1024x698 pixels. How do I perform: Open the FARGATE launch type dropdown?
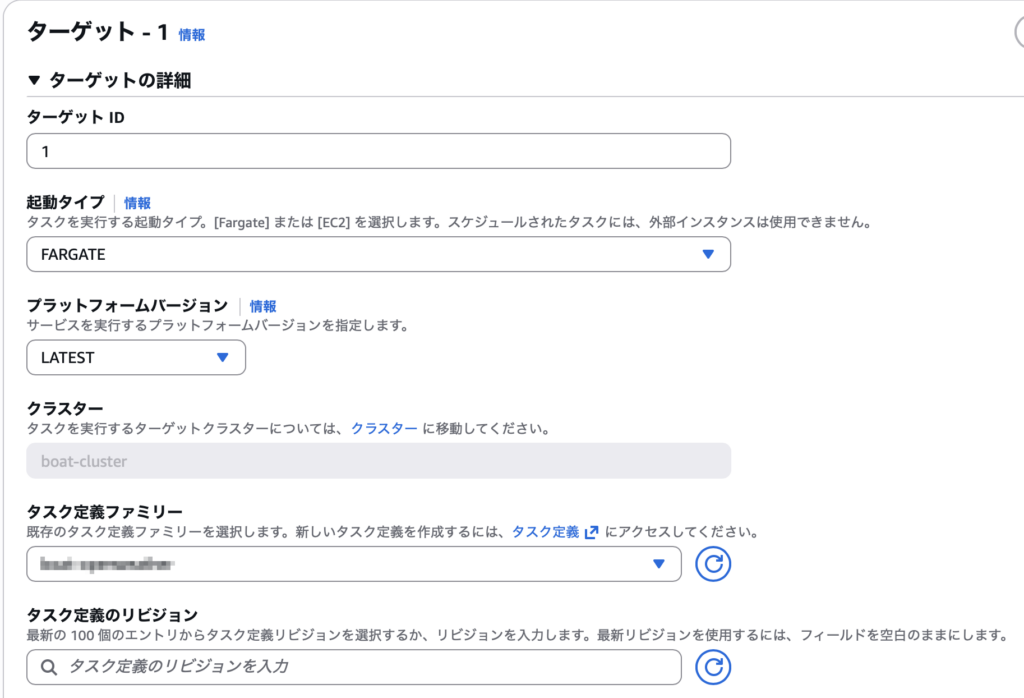[707, 254]
